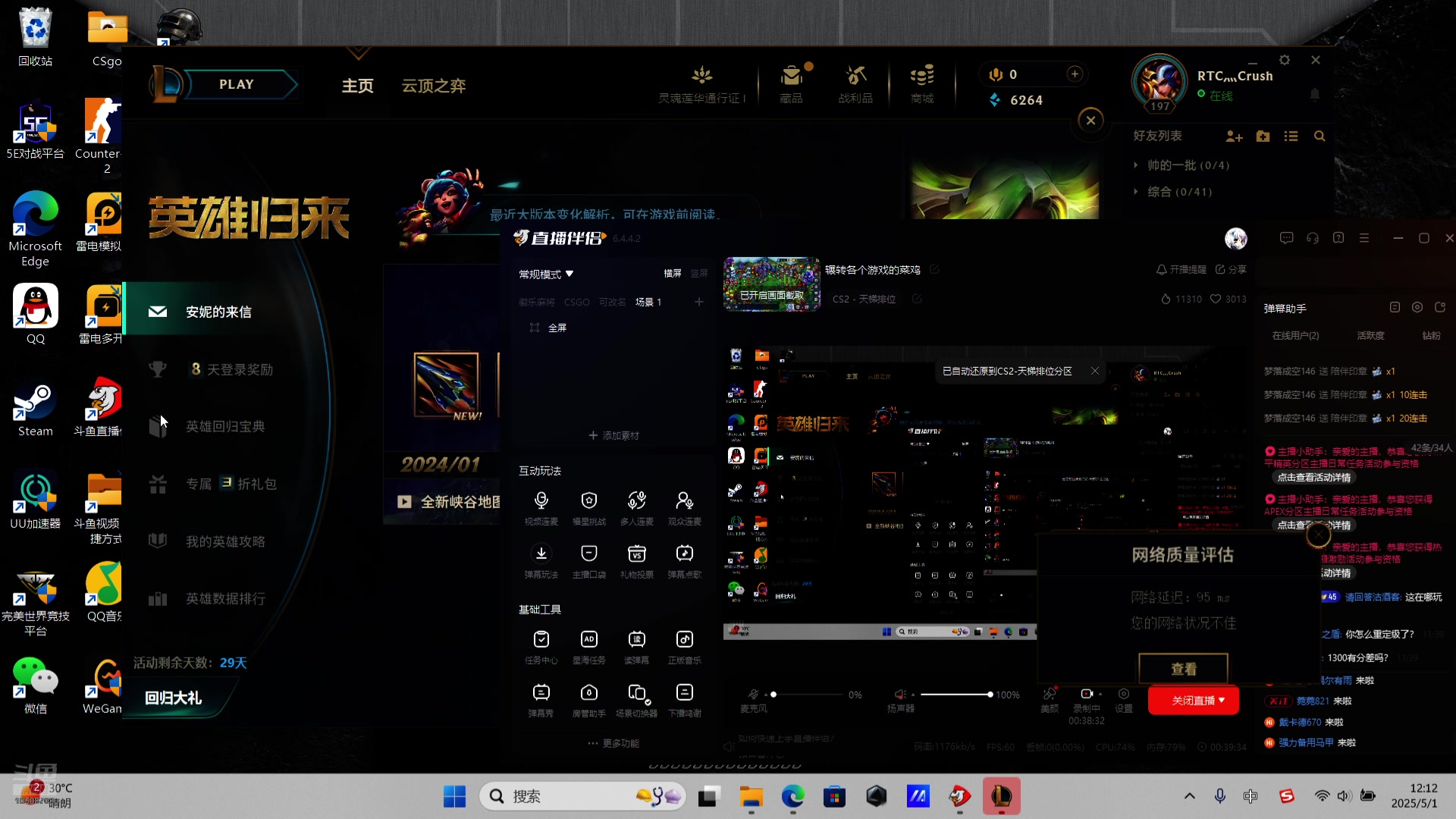Open League client 战利品 loot icon
The image size is (1456, 819).
855,83
